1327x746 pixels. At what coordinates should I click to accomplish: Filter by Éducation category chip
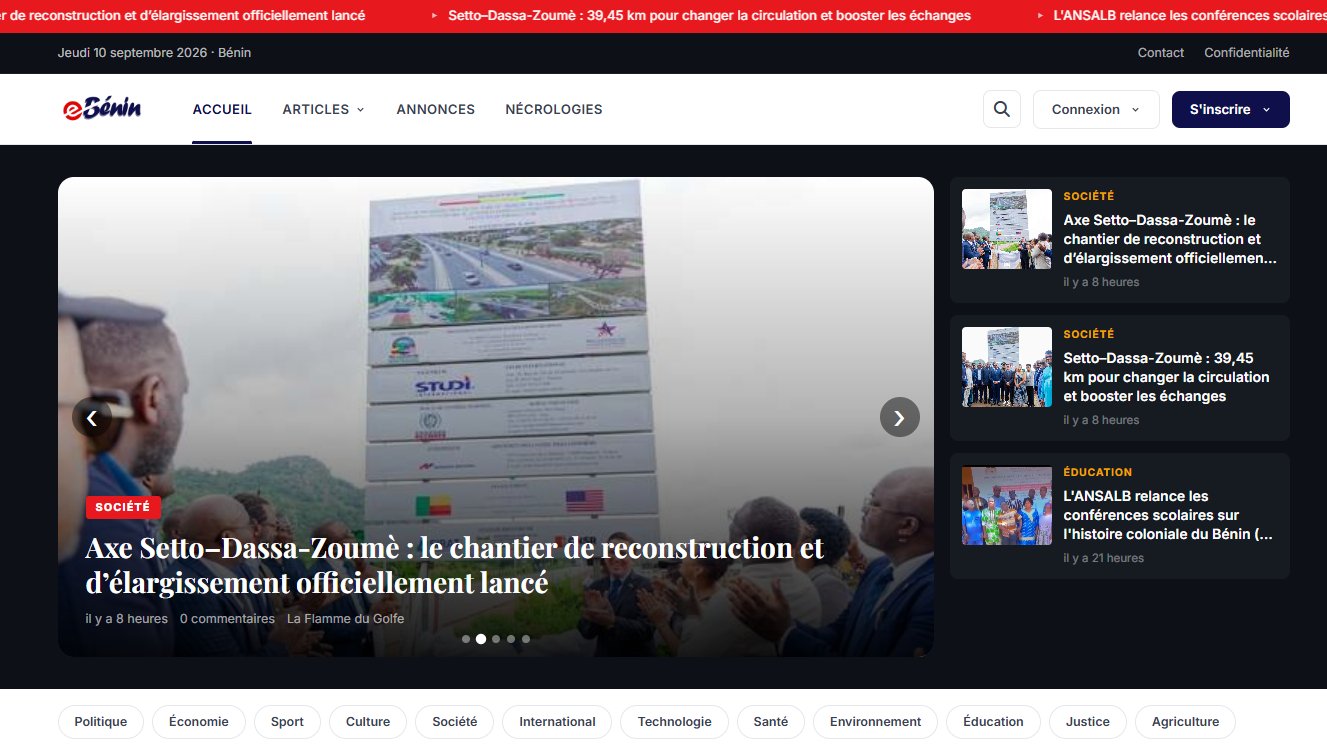pos(993,722)
